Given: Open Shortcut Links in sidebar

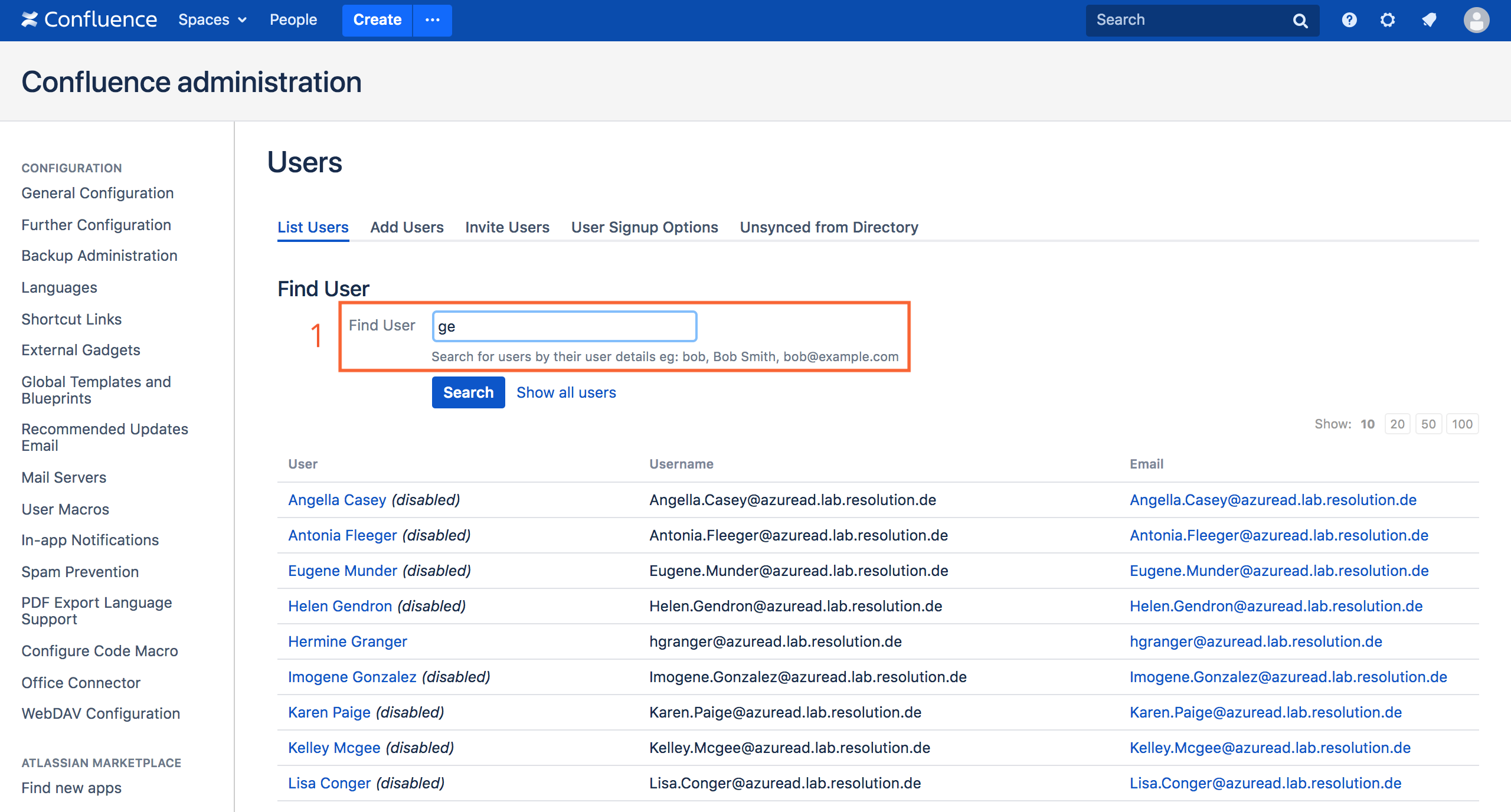Looking at the screenshot, I should pyautogui.click(x=71, y=319).
